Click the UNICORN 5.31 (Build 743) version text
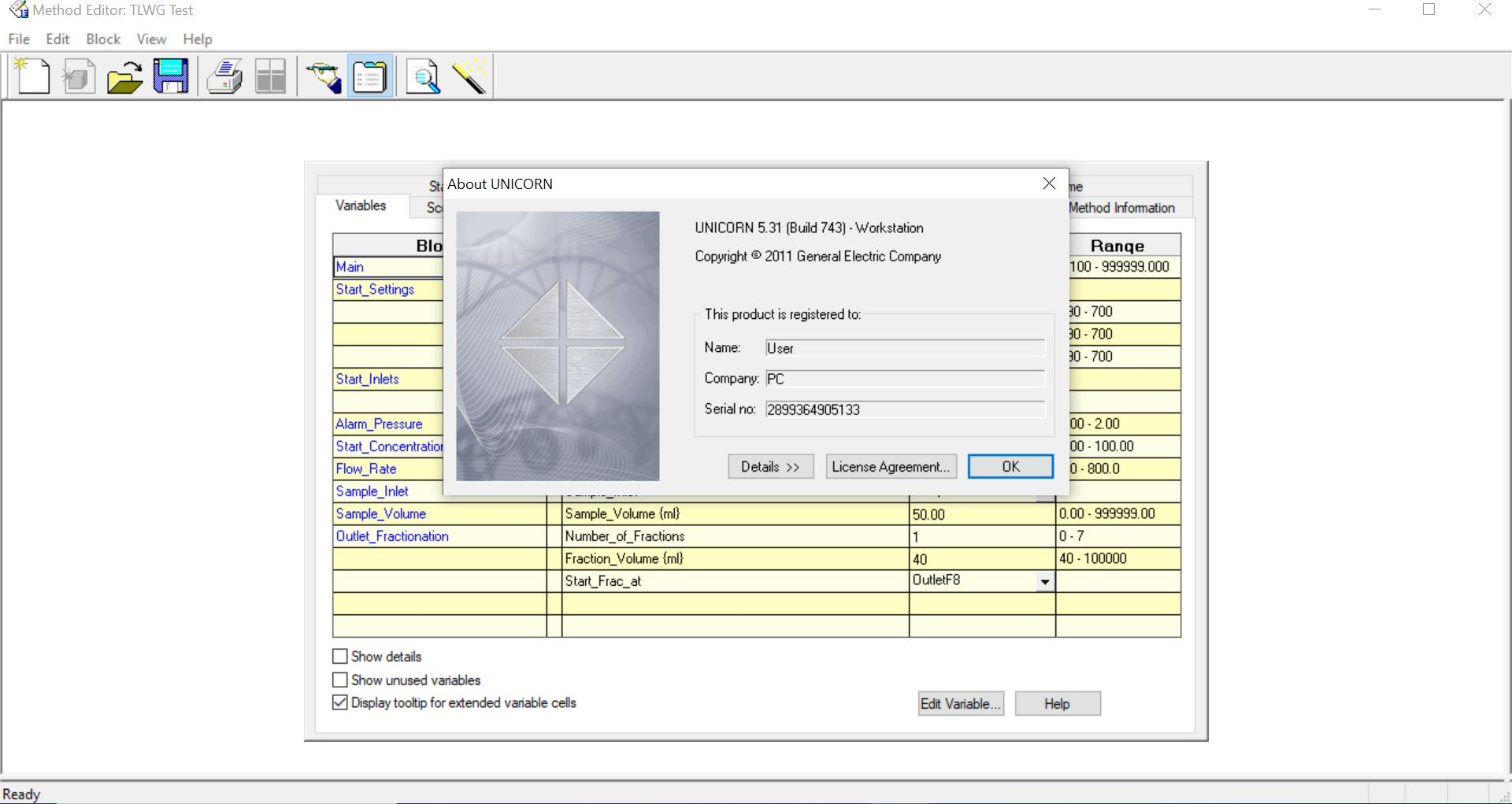This screenshot has width=1512, height=804. click(x=809, y=228)
